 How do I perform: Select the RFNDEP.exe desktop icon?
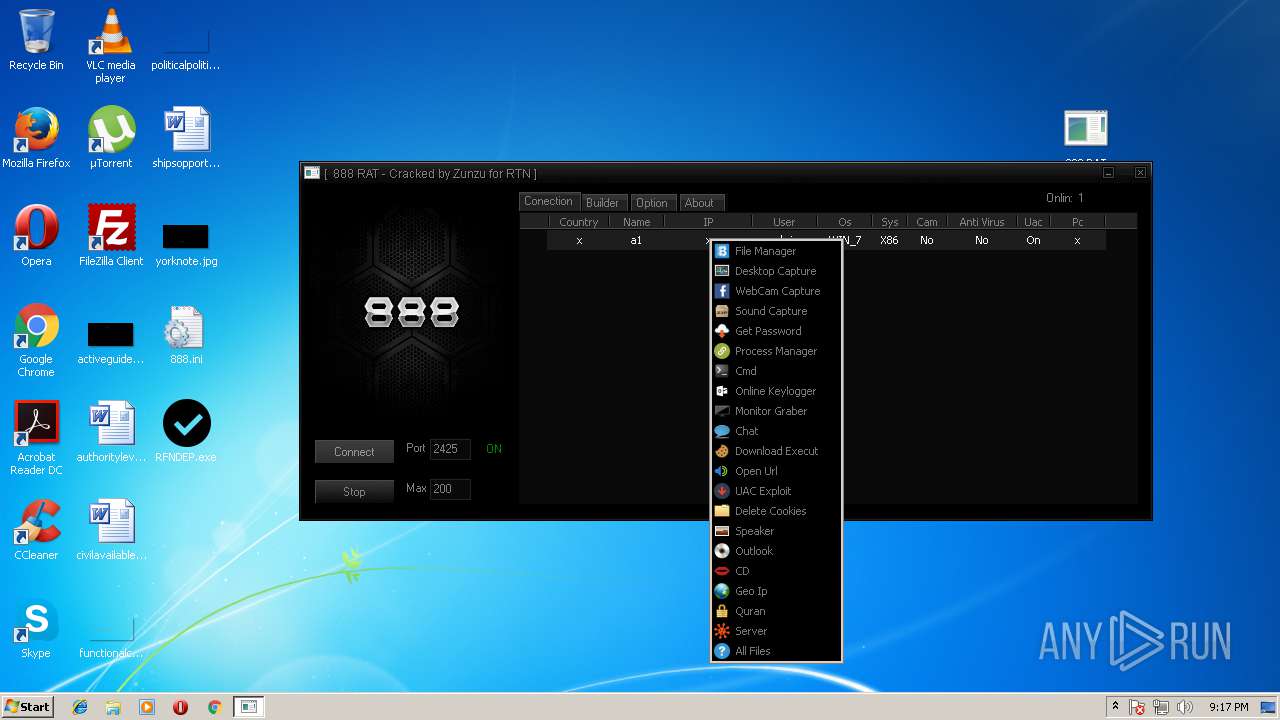click(x=186, y=432)
